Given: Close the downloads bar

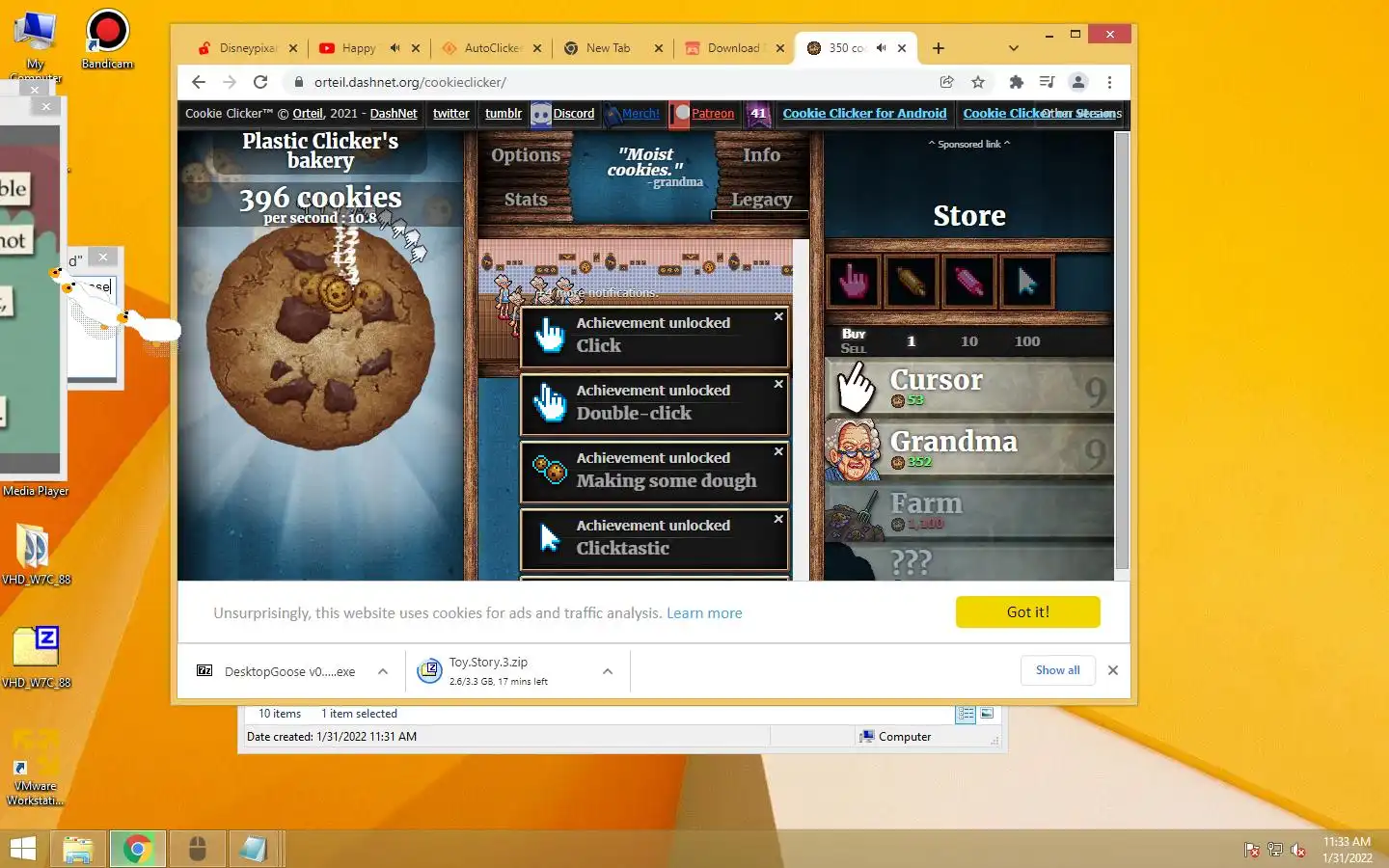Looking at the screenshot, I should pos(1113,670).
